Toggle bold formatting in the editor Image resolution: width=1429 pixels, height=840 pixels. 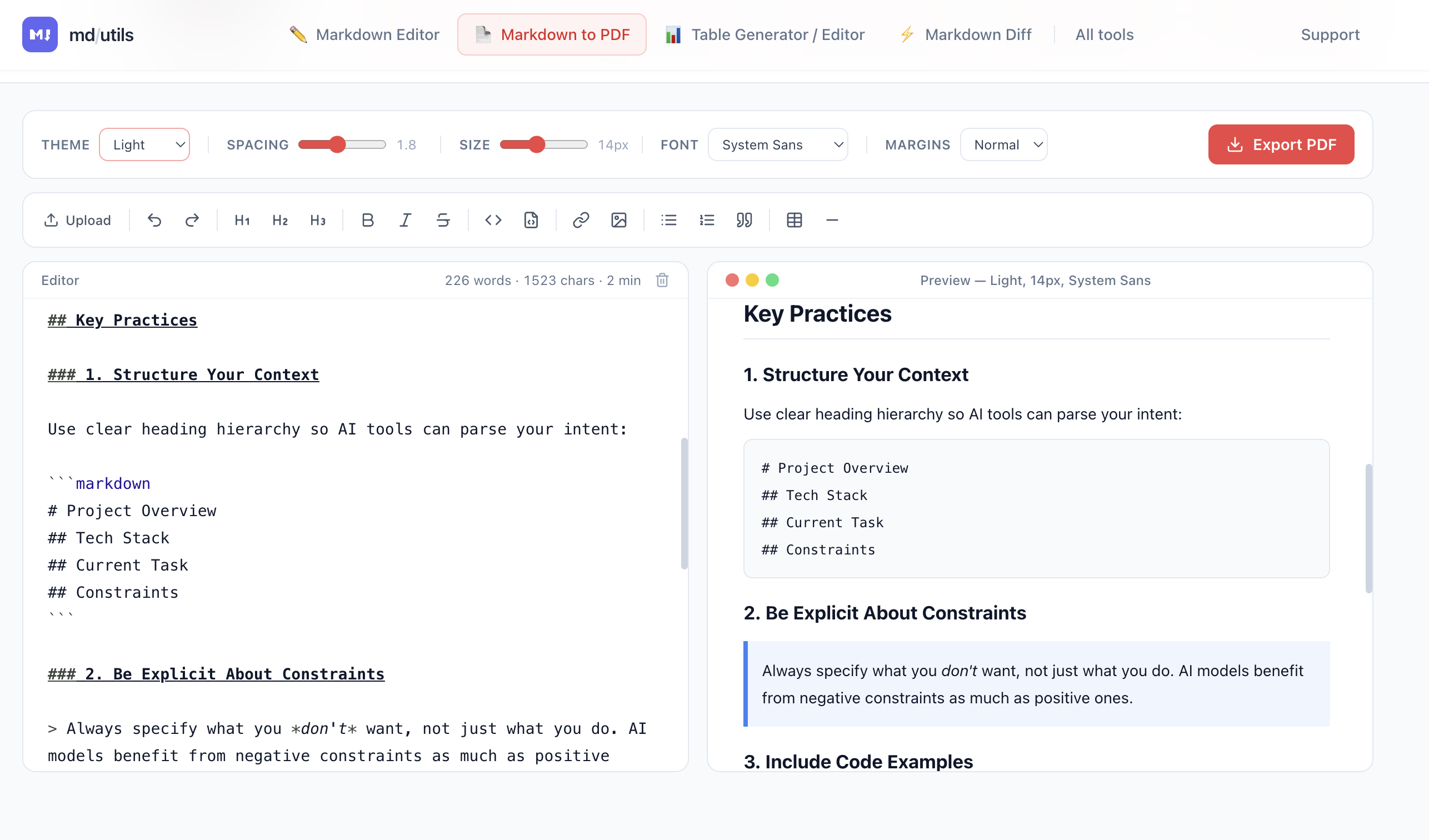pos(368,220)
